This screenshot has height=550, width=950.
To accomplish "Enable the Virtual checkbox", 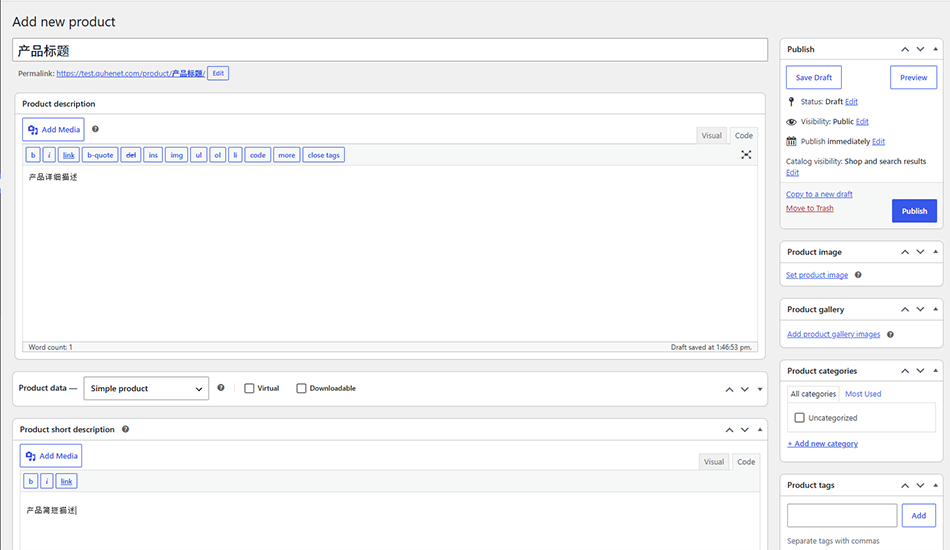I will coord(249,388).
